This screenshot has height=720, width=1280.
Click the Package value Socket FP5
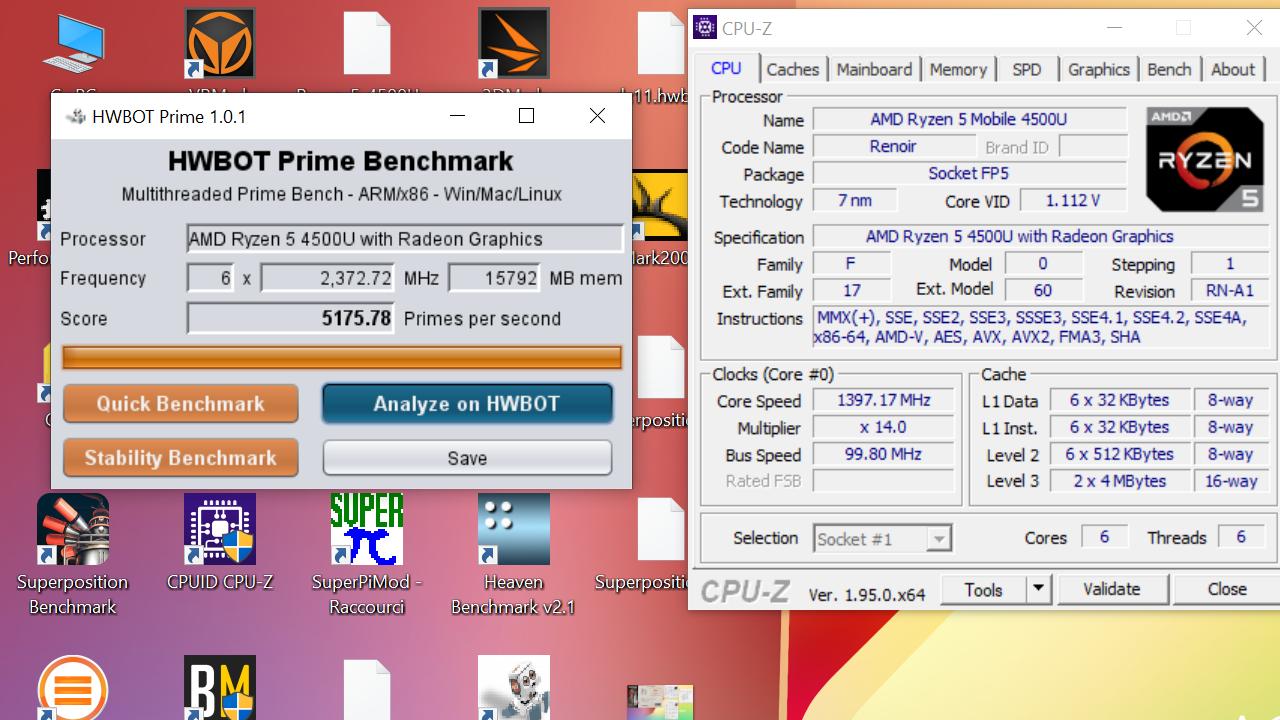[969, 173]
